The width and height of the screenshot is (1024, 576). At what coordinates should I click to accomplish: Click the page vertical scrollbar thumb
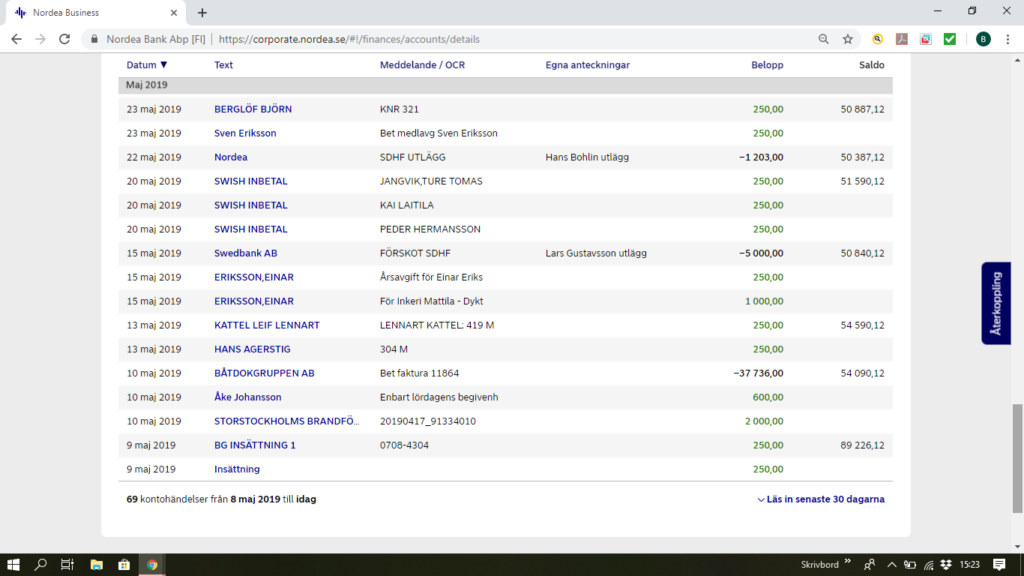tap(1017, 458)
